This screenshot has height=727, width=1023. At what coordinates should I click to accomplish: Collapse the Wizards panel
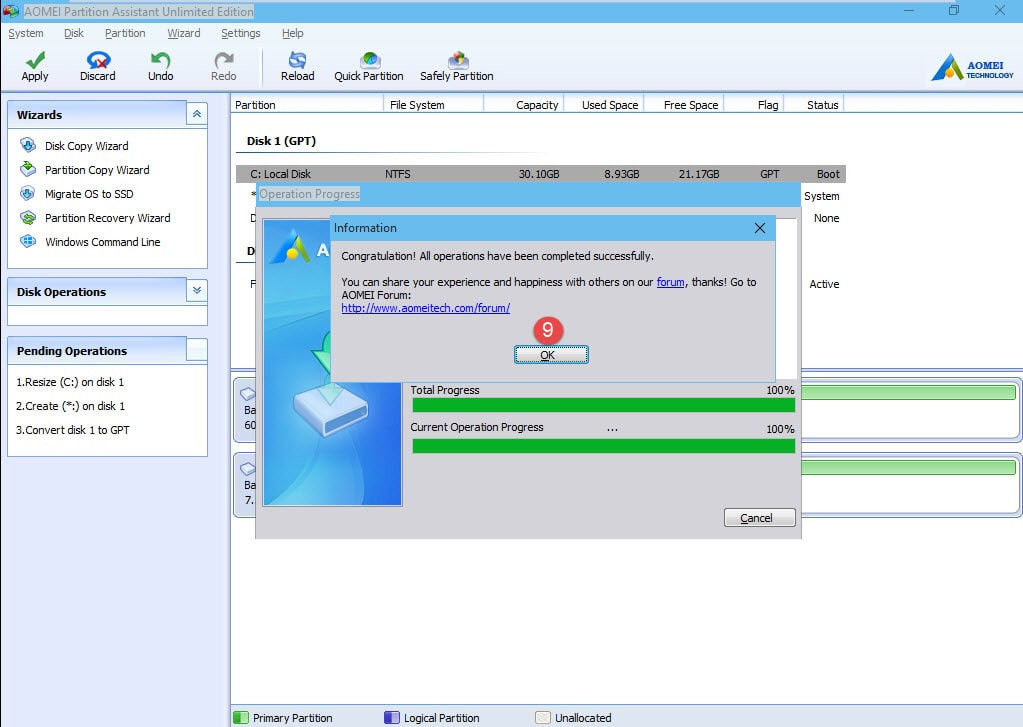197,115
